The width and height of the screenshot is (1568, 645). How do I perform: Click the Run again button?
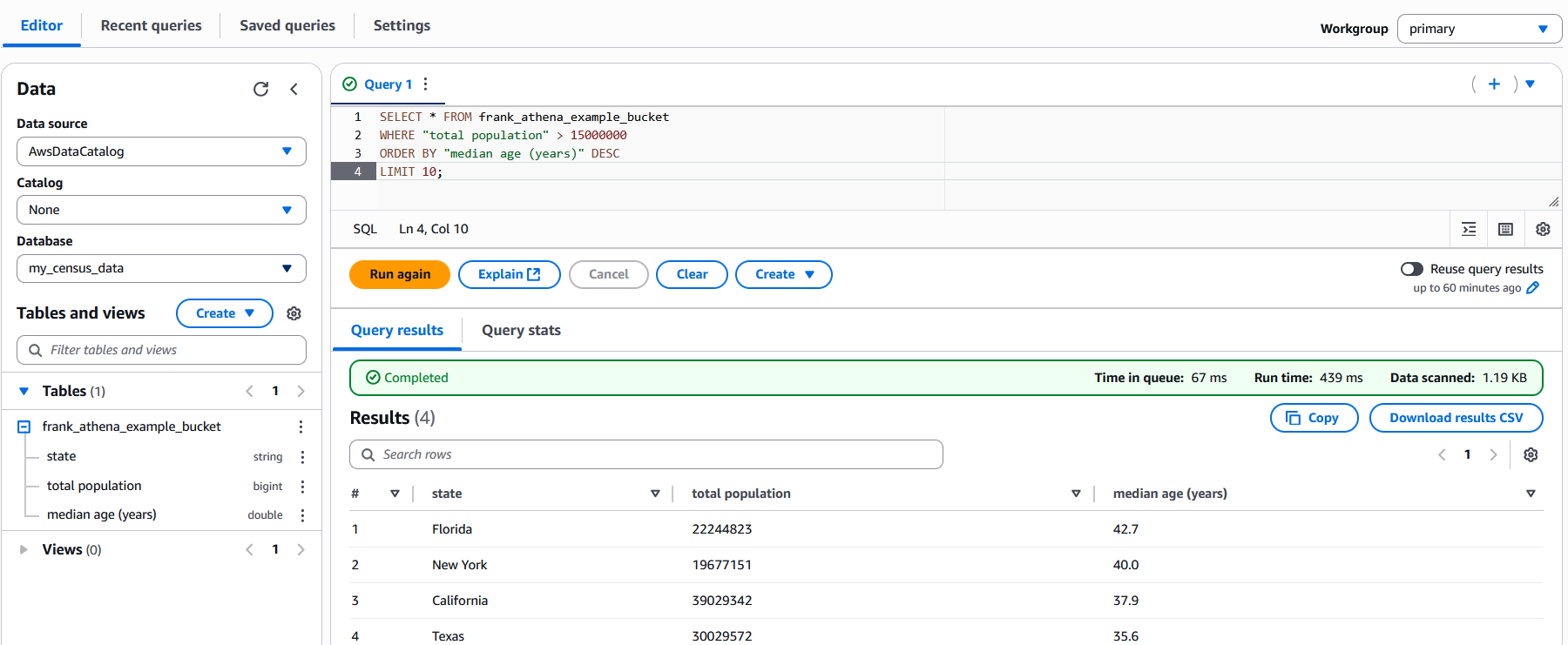[400, 274]
